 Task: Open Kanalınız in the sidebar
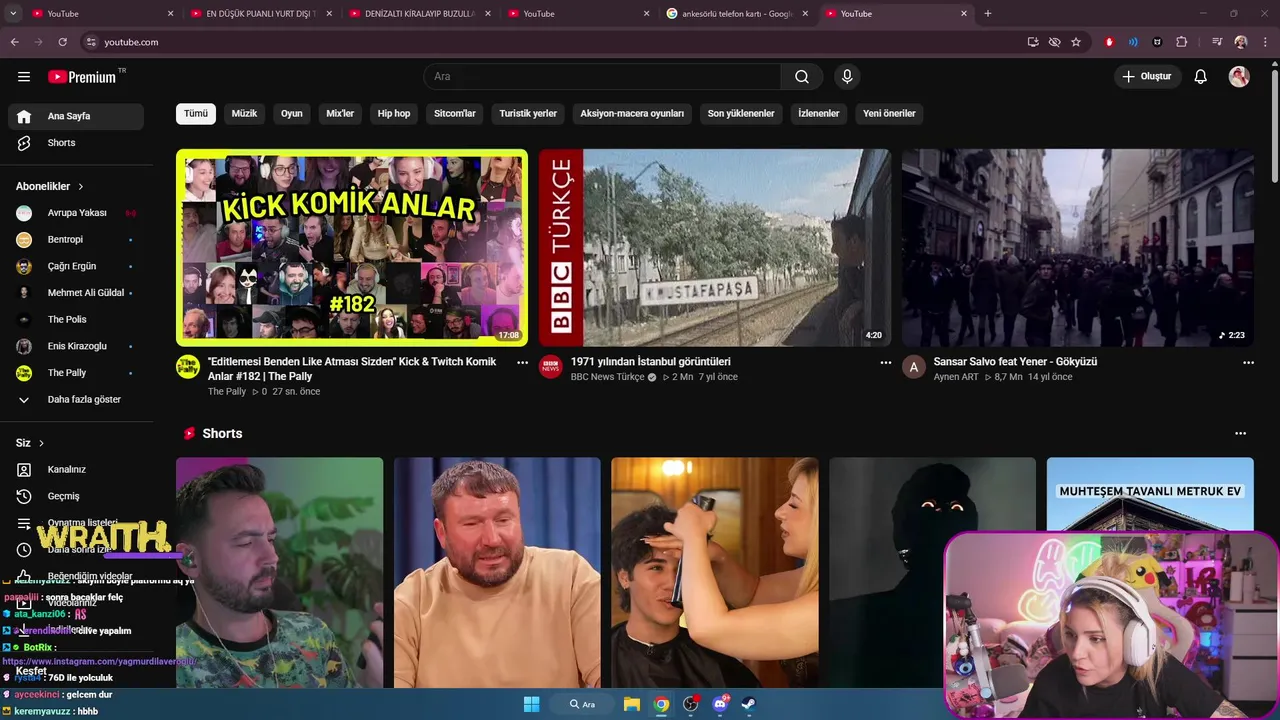tap(76, 469)
